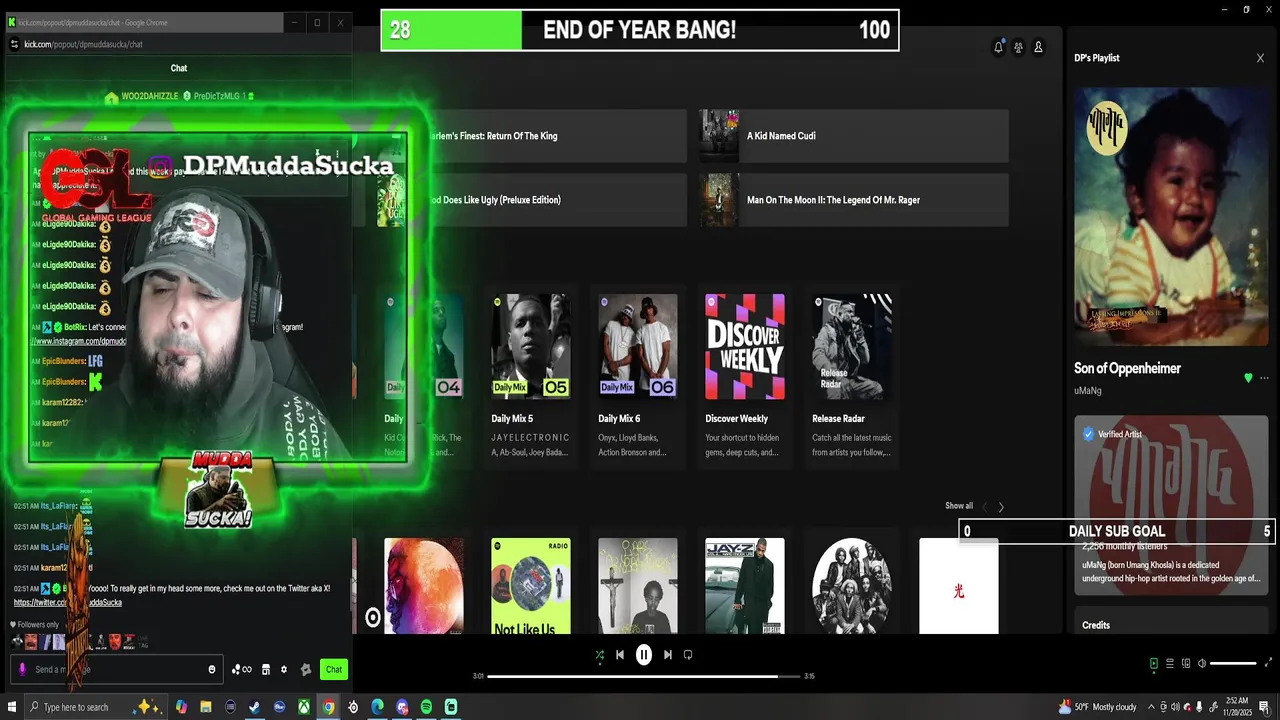Open Kick chat settings gear

(x=283, y=669)
